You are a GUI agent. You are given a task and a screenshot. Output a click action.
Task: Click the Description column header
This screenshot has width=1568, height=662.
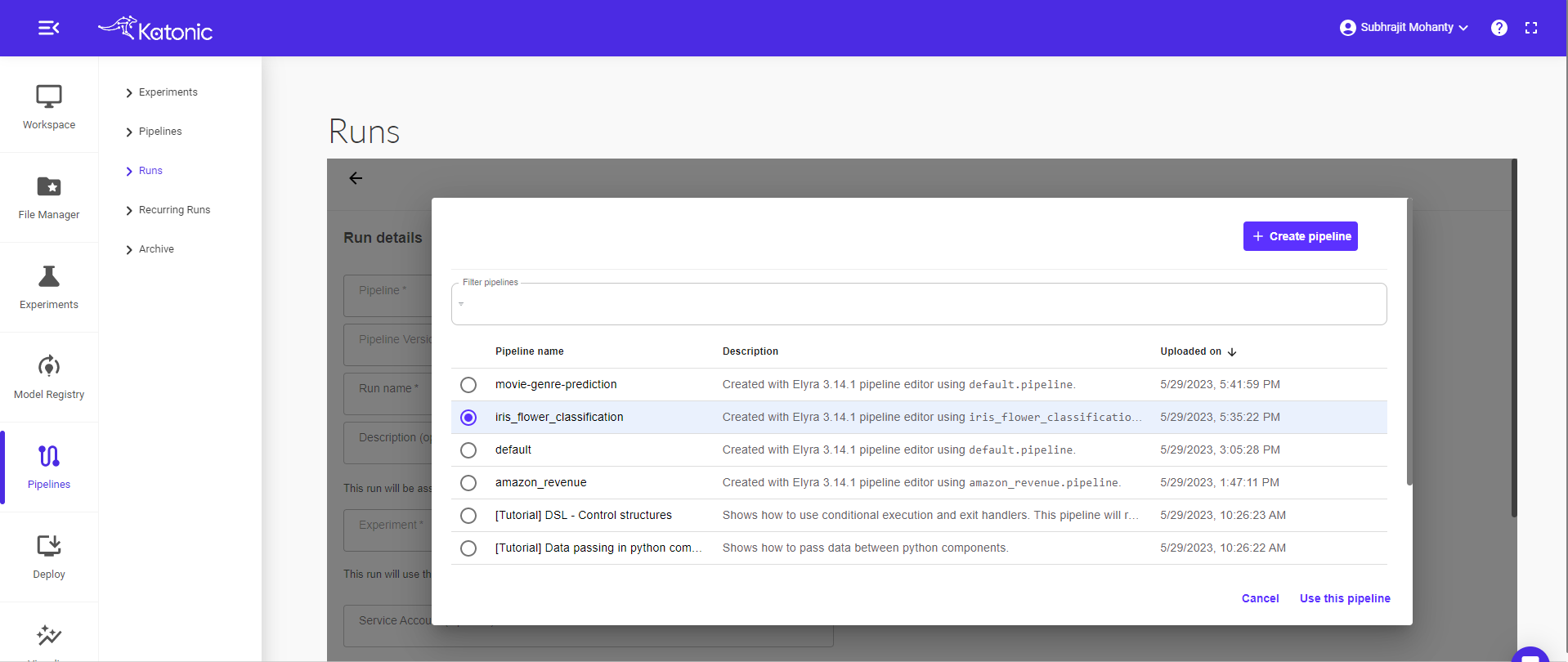pyautogui.click(x=750, y=351)
